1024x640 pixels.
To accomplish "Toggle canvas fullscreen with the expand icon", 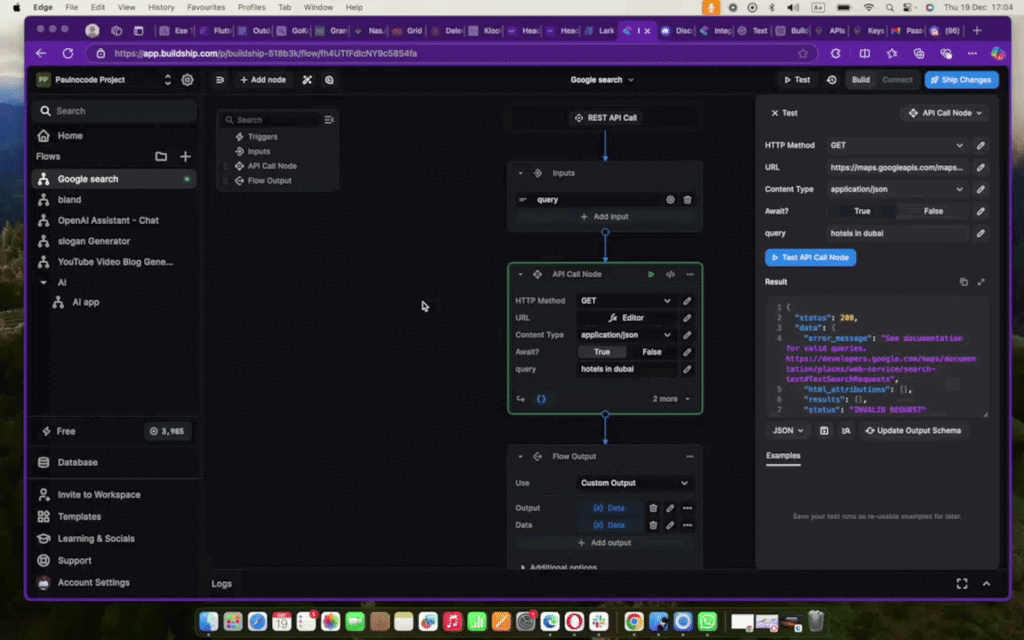I will 962,583.
